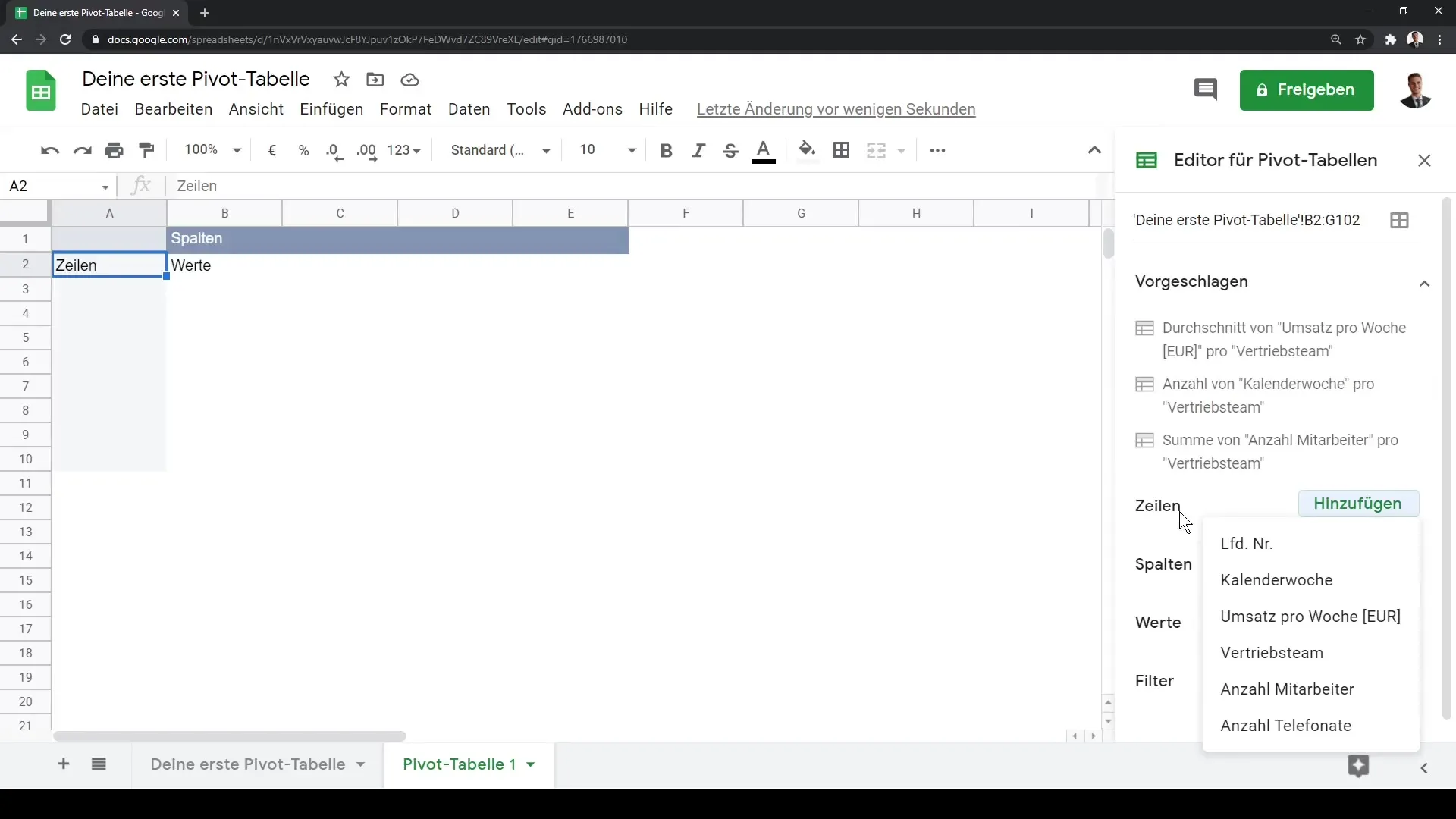Apply suggestion Durchschnitt von Umsatz pro Woche
This screenshot has width=1456, height=819.
[1271, 340]
